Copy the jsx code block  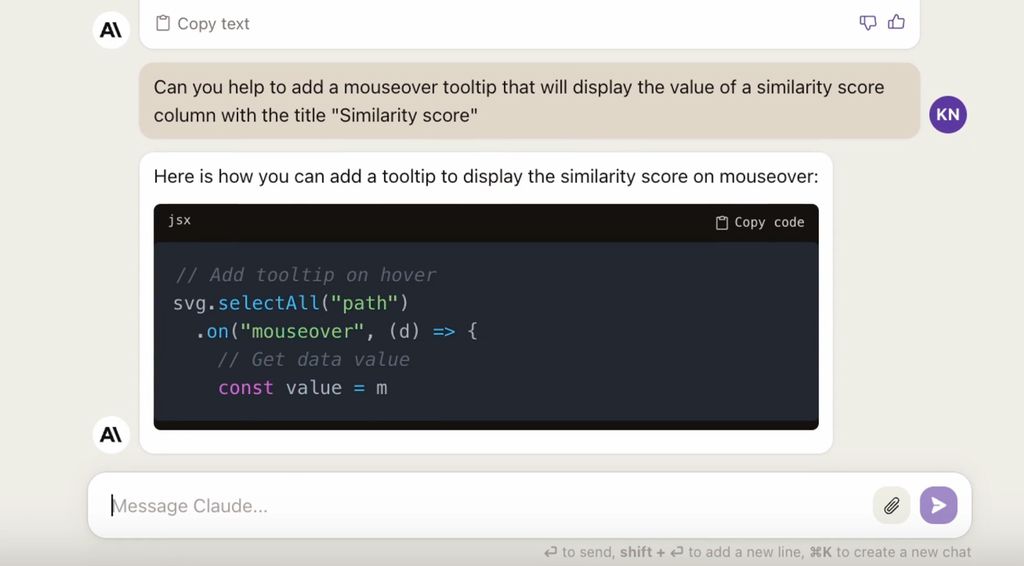coord(760,222)
